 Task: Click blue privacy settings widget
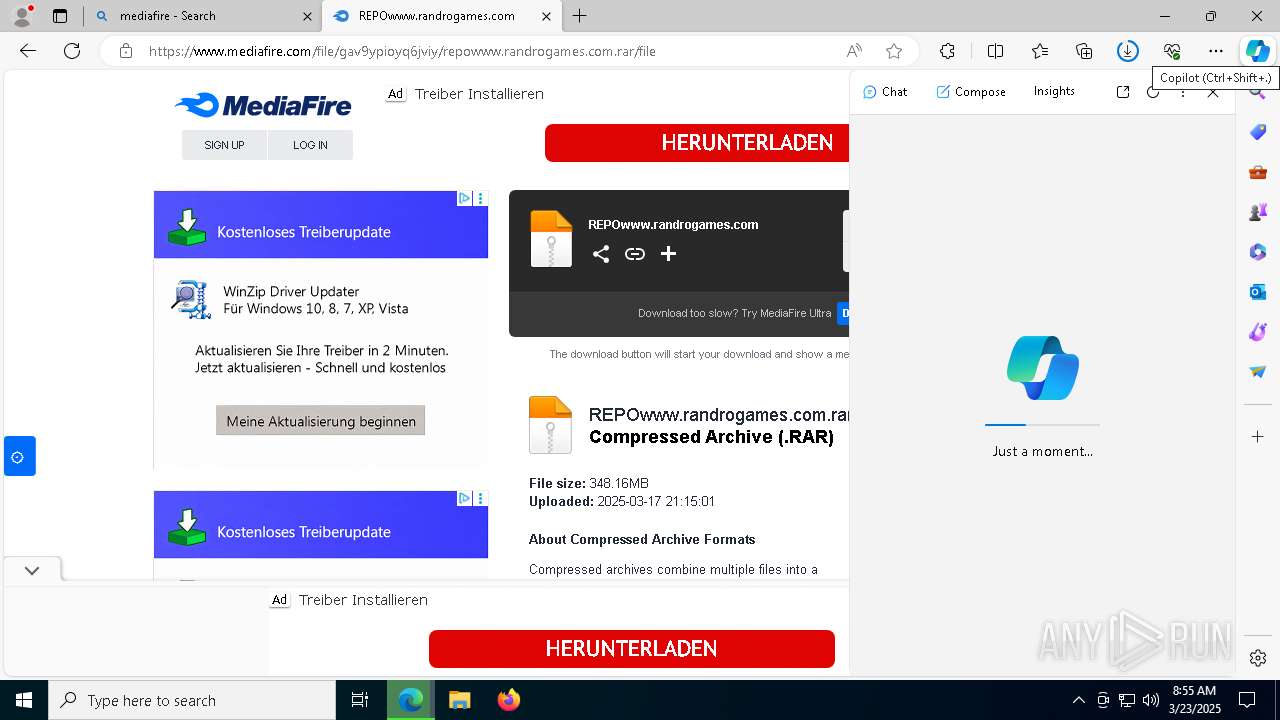(x=19, y=456)
